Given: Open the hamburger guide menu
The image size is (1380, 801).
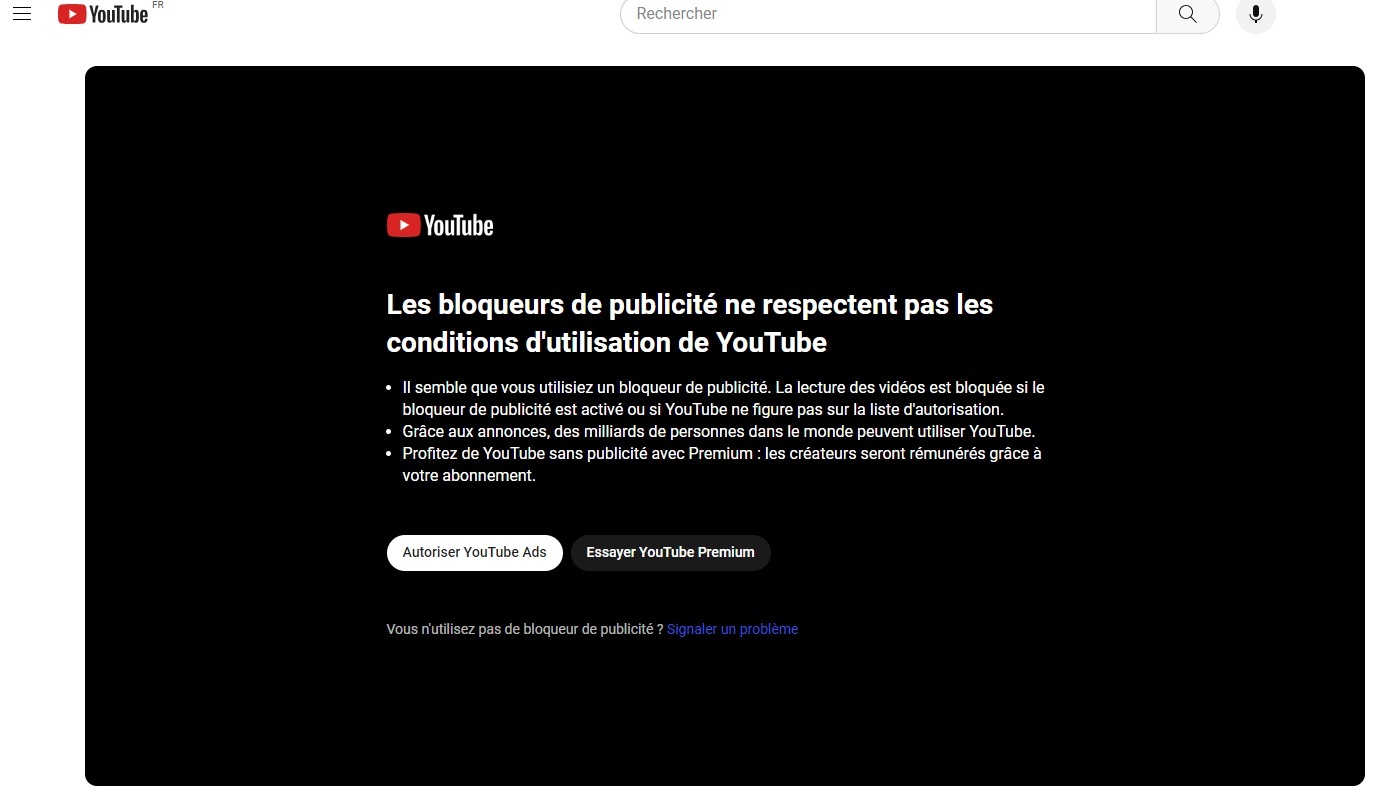Looking at the screenshot, I should tap(22, 14).
